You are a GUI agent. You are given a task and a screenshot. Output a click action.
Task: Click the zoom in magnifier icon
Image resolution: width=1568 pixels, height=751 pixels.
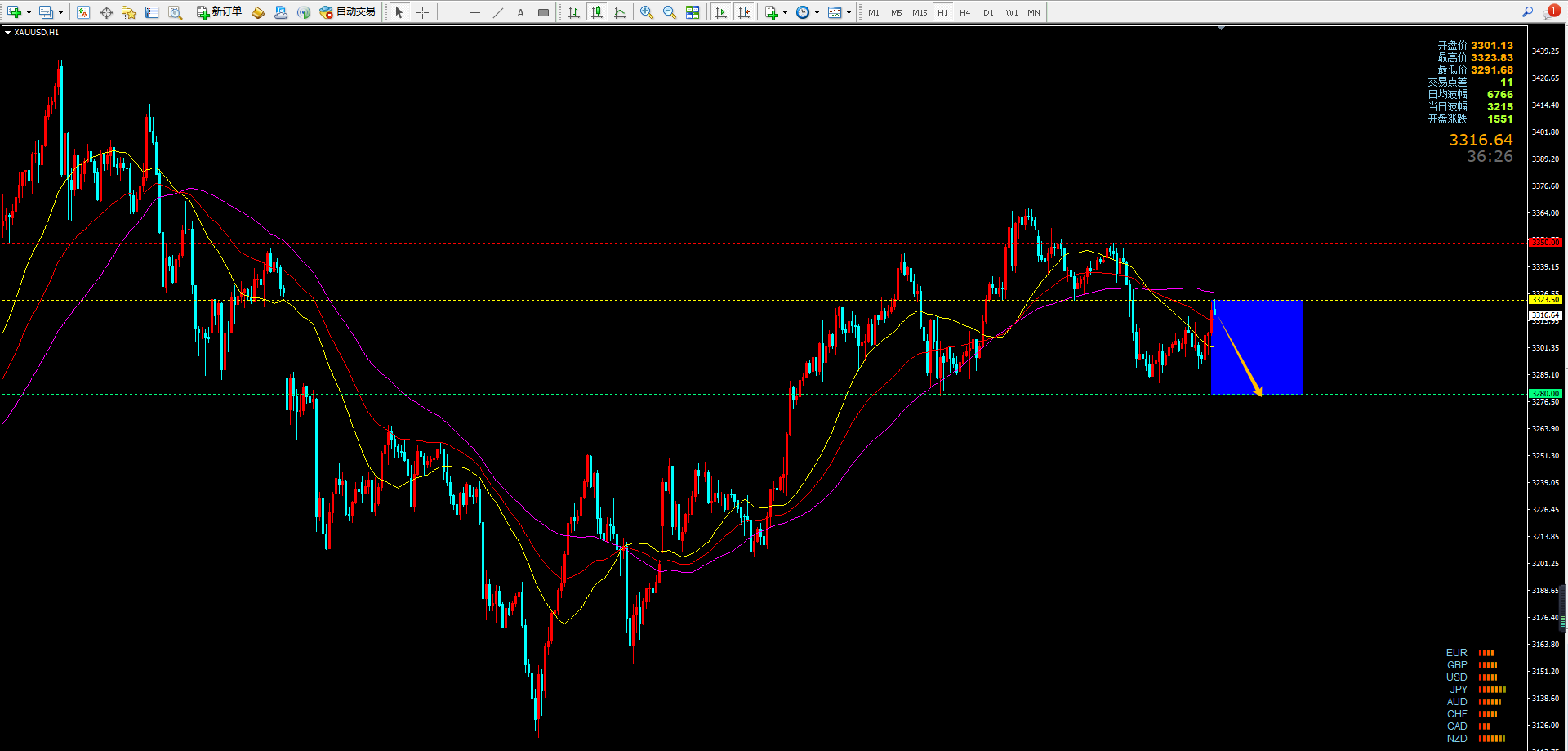647,12
